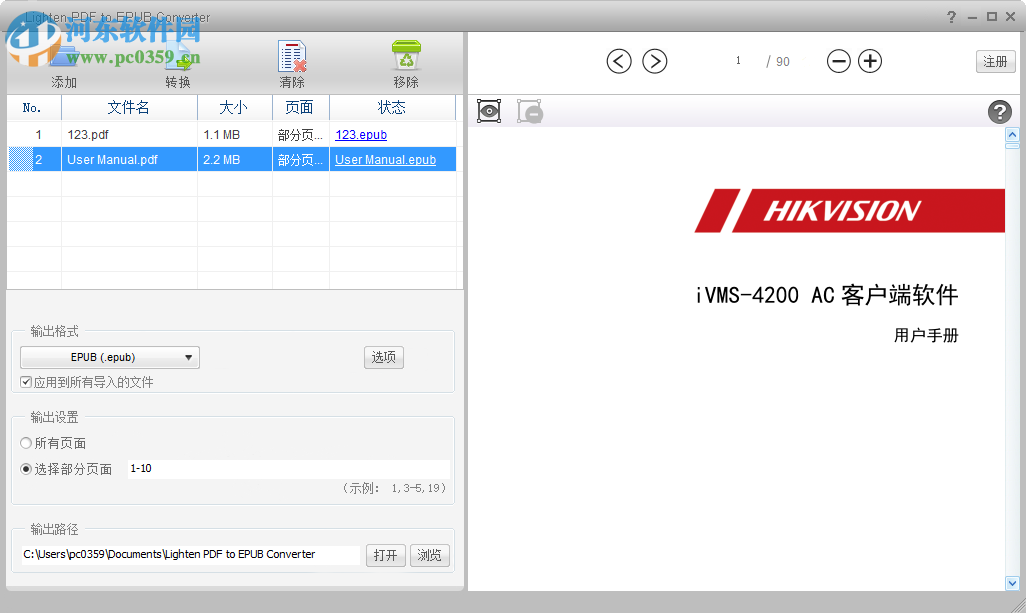Open the 123.epub link
This screenshot has height=613, width=1026.
(360, 133)
